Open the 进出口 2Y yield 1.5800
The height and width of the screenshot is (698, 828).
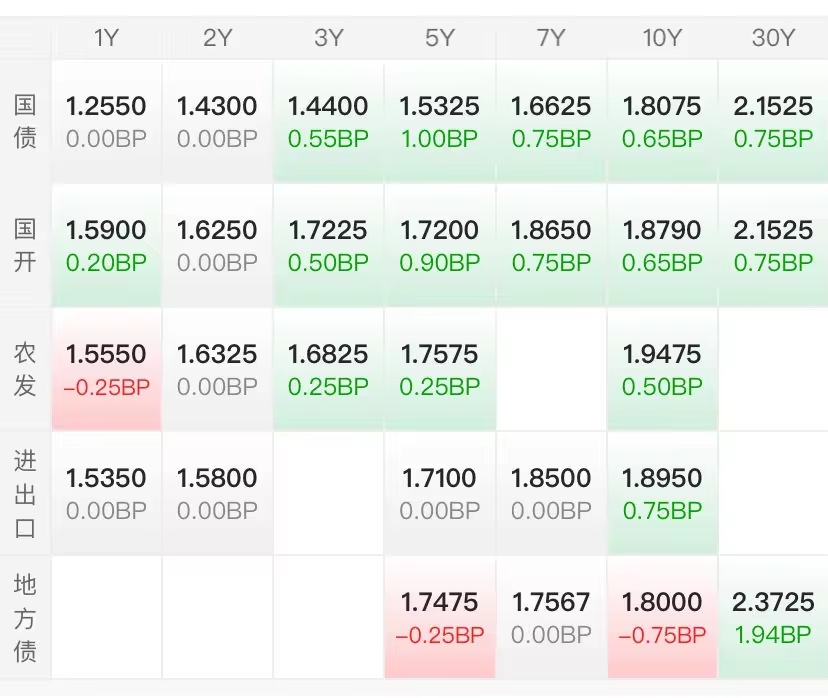tap(217, 493)
